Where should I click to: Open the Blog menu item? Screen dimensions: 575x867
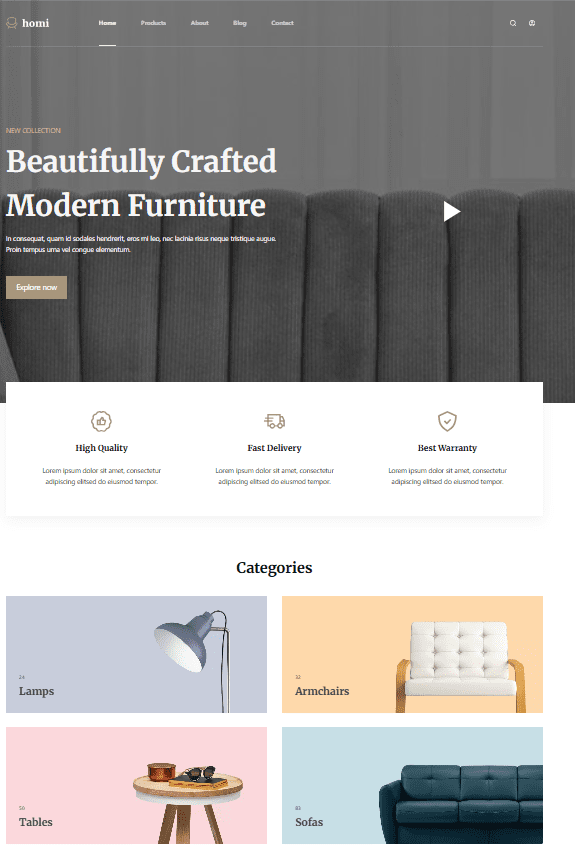click(x=239, y=23)
